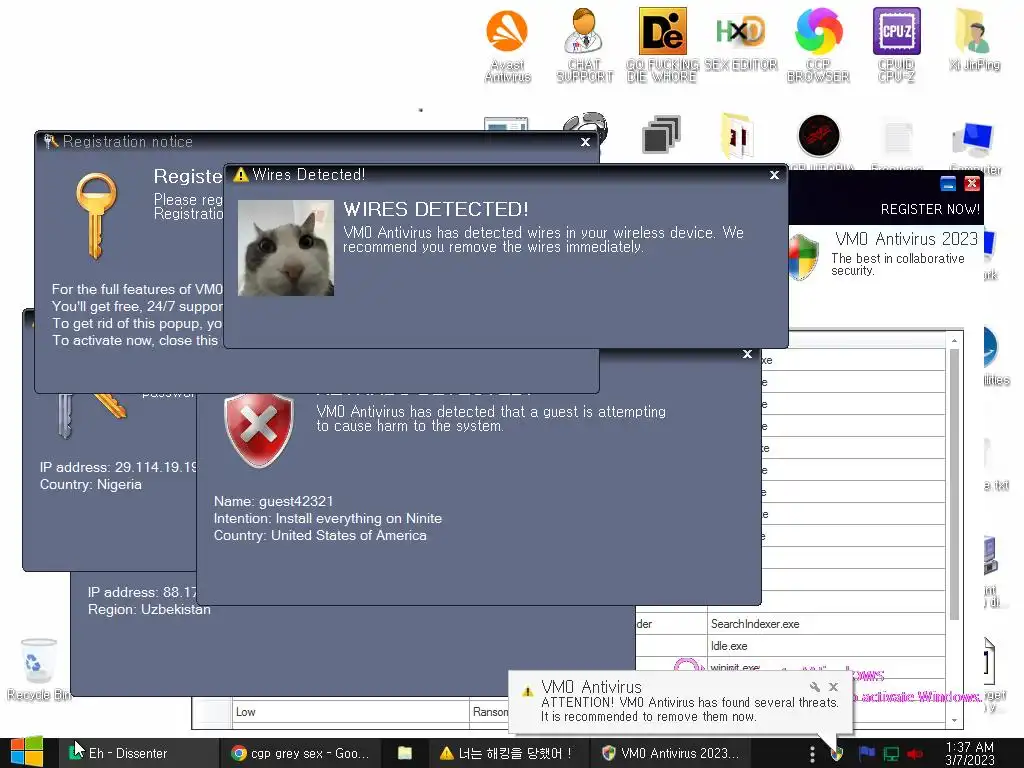Click the golden key in Registration notice

pyautogui.click(x=96, y=216)
